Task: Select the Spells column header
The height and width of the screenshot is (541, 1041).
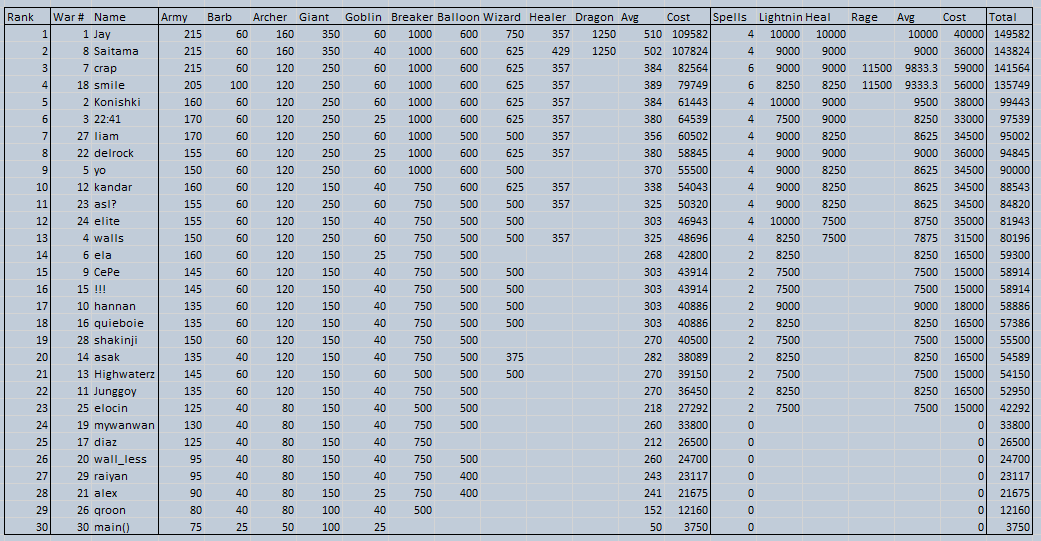Action: 730,17
